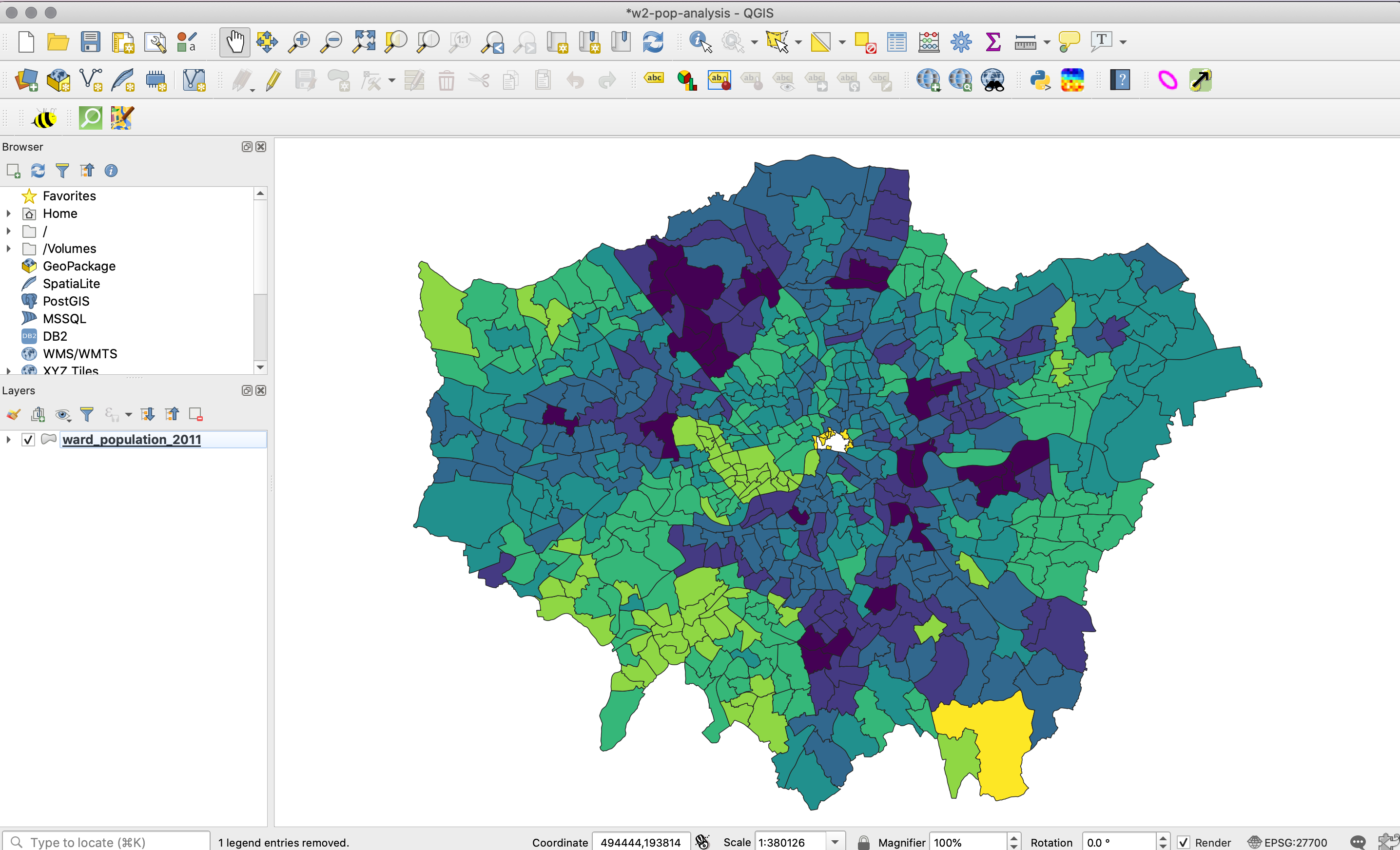Open the Processing toolbox gear icon
1400x850 pixels.
pos(961,42)
